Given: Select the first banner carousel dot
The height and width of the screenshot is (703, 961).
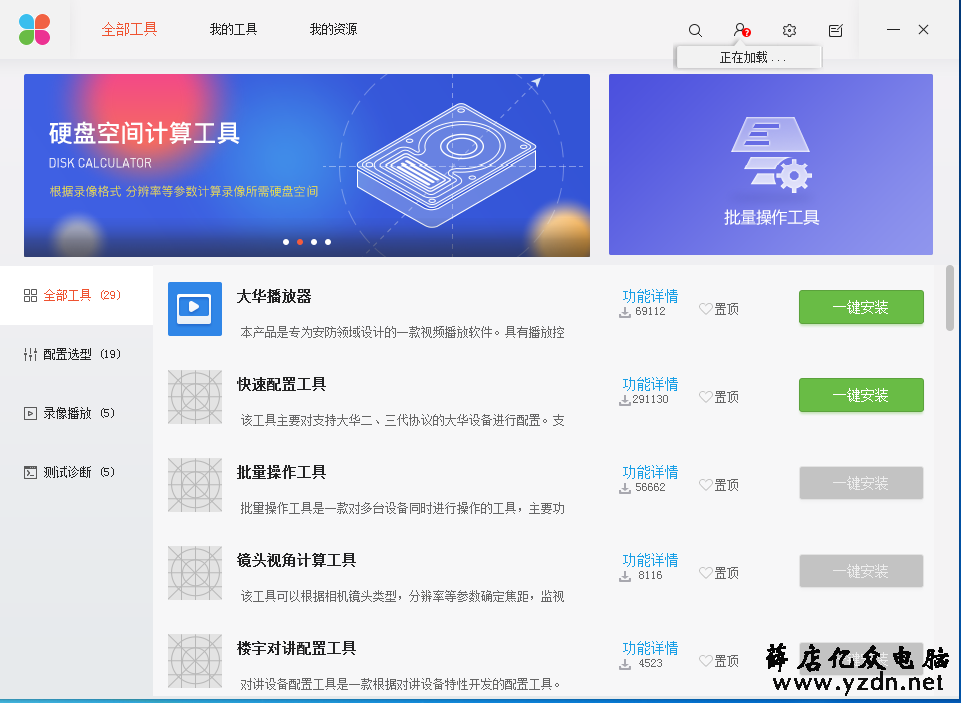Looking at the screenshot, I should pos(286,242).
